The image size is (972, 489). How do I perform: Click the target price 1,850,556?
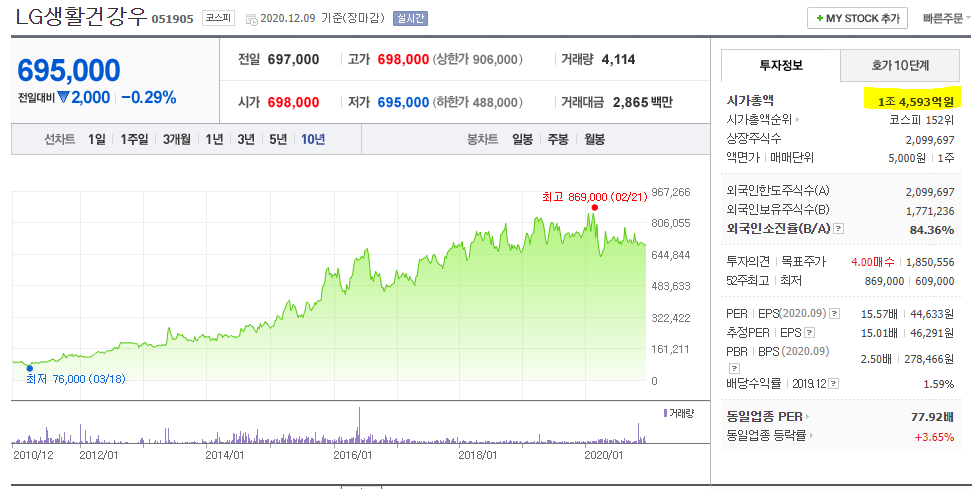point(930,262)
